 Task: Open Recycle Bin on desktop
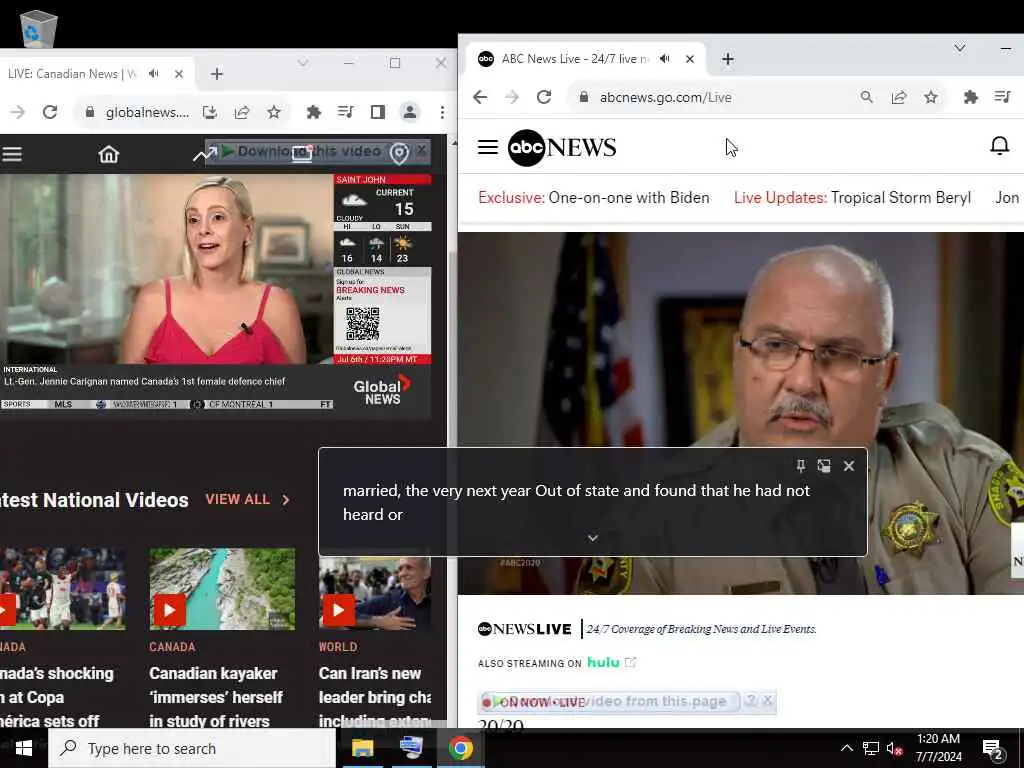coord(39,28)
